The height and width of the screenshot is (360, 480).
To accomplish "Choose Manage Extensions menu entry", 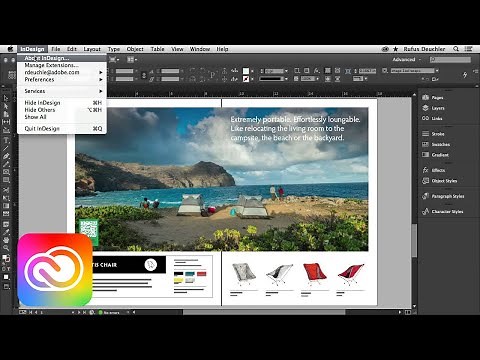I will pos(62,65).
